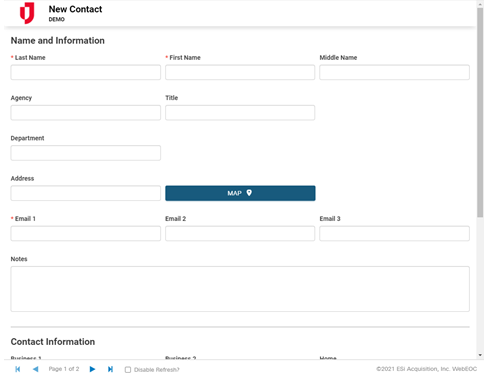Click the red shield logo in header
This screenshot has height=380, width=489.
[27, 13]
